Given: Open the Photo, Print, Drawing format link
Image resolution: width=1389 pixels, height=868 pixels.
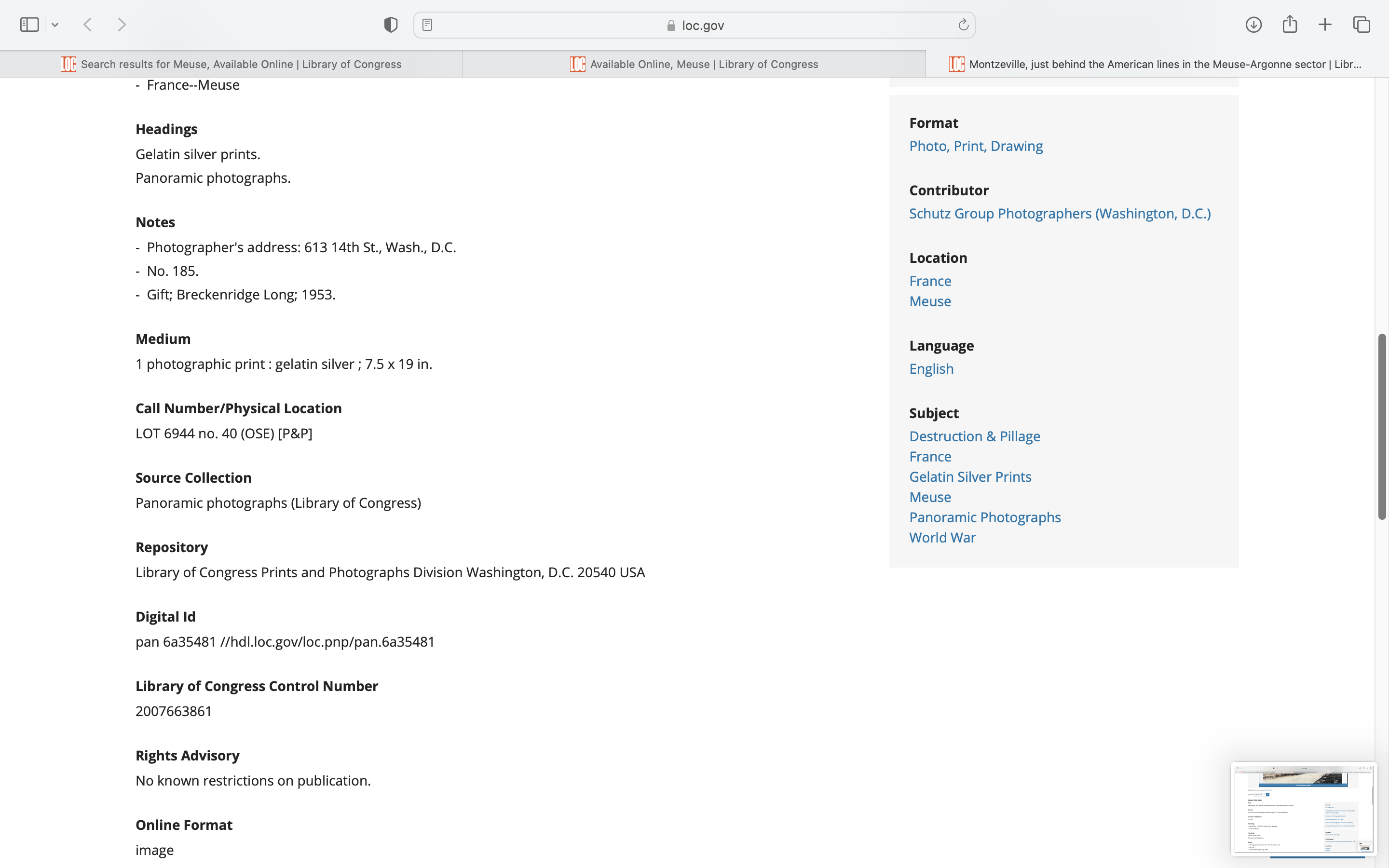Looking at the screenshot, I should coord(976,146).
